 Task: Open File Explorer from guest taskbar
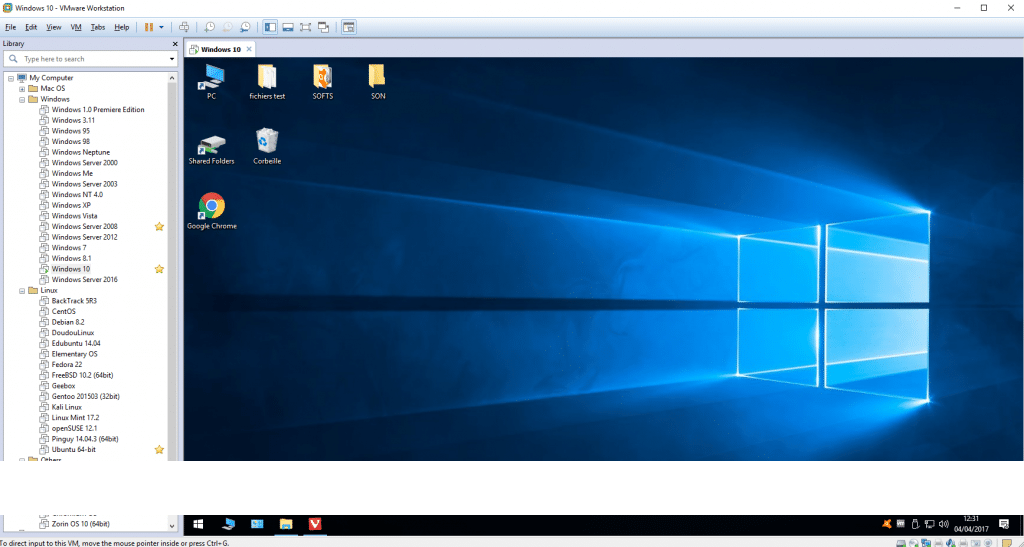point(285,524)
